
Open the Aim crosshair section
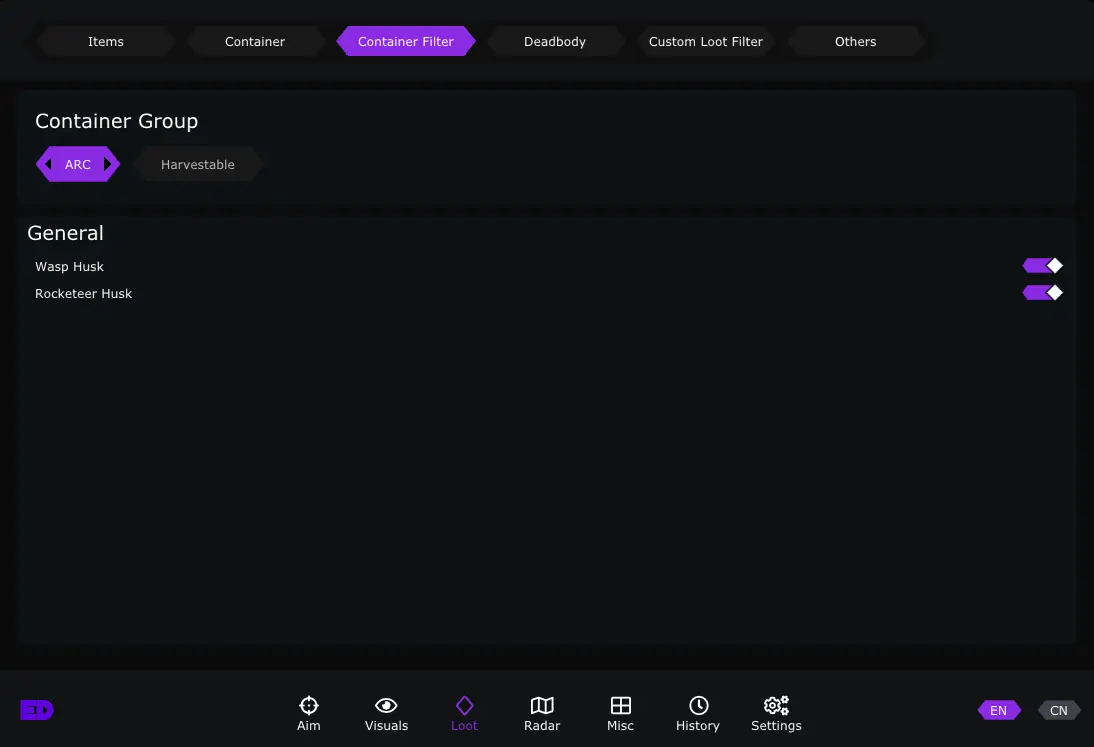point(308,713)
